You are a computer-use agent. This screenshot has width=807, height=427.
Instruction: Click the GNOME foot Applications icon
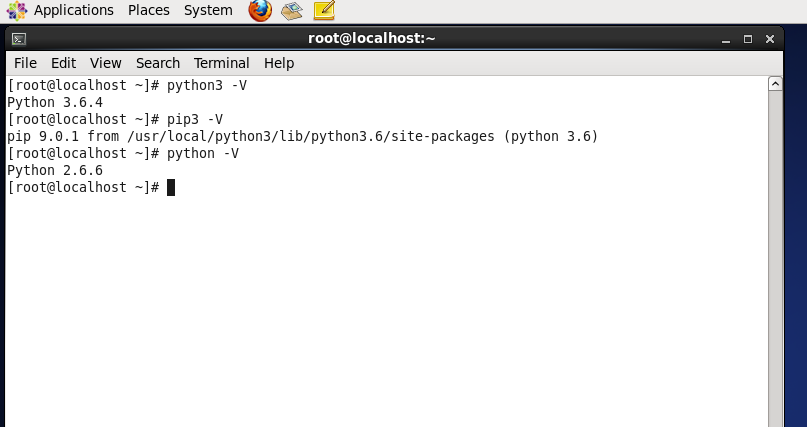[16, 10]
